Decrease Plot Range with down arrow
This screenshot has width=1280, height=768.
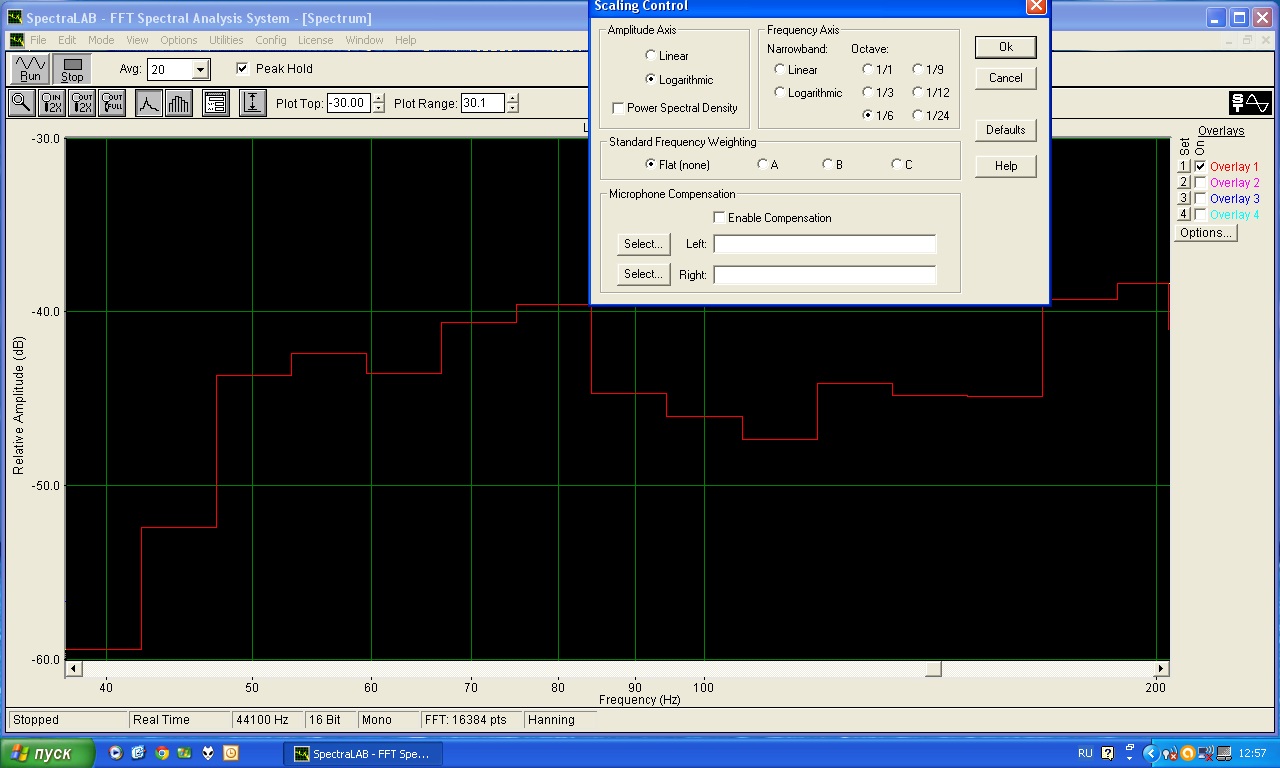tap(513, 108)
